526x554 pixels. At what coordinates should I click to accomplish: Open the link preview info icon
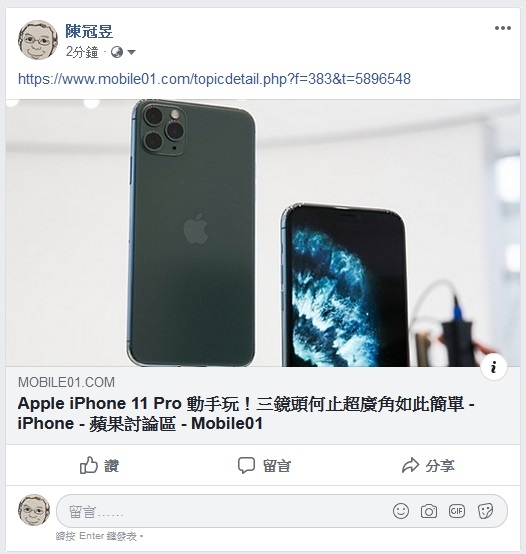pos(494,367)
